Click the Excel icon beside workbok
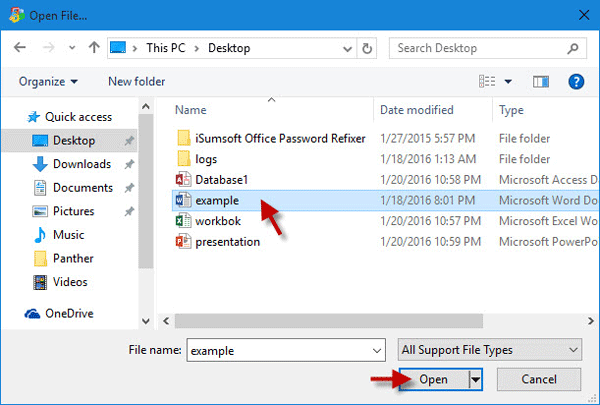600x405 pixels. [x=183, y=221]
